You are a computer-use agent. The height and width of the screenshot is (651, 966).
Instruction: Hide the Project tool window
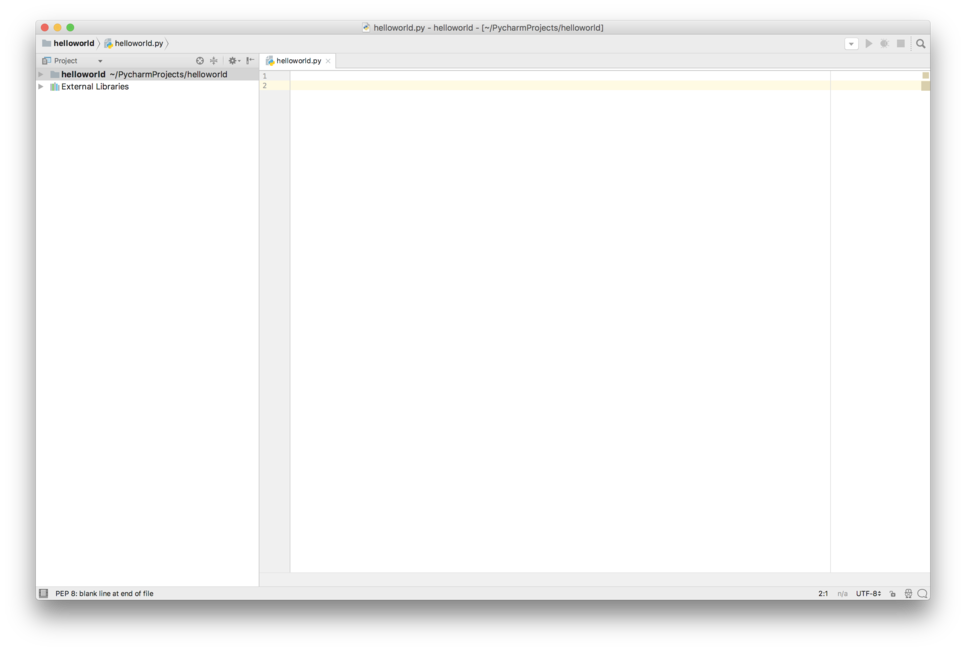pos(250,60)
